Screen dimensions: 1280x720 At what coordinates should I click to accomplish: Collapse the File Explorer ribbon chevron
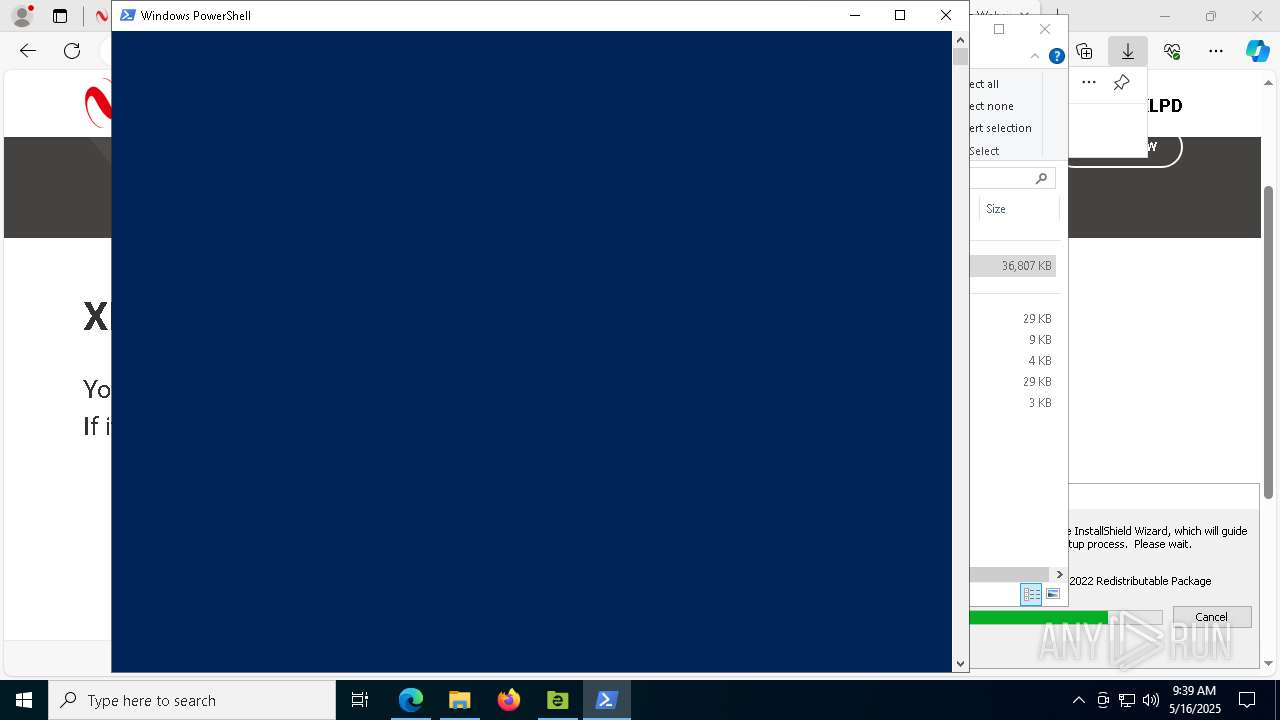pyautogui.click(x=1034, y=56)
